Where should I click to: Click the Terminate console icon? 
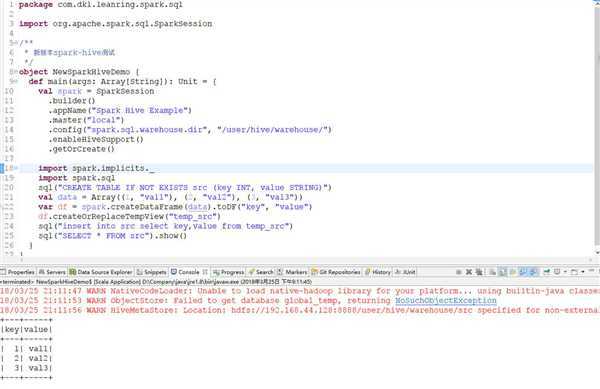coord(458,272)
